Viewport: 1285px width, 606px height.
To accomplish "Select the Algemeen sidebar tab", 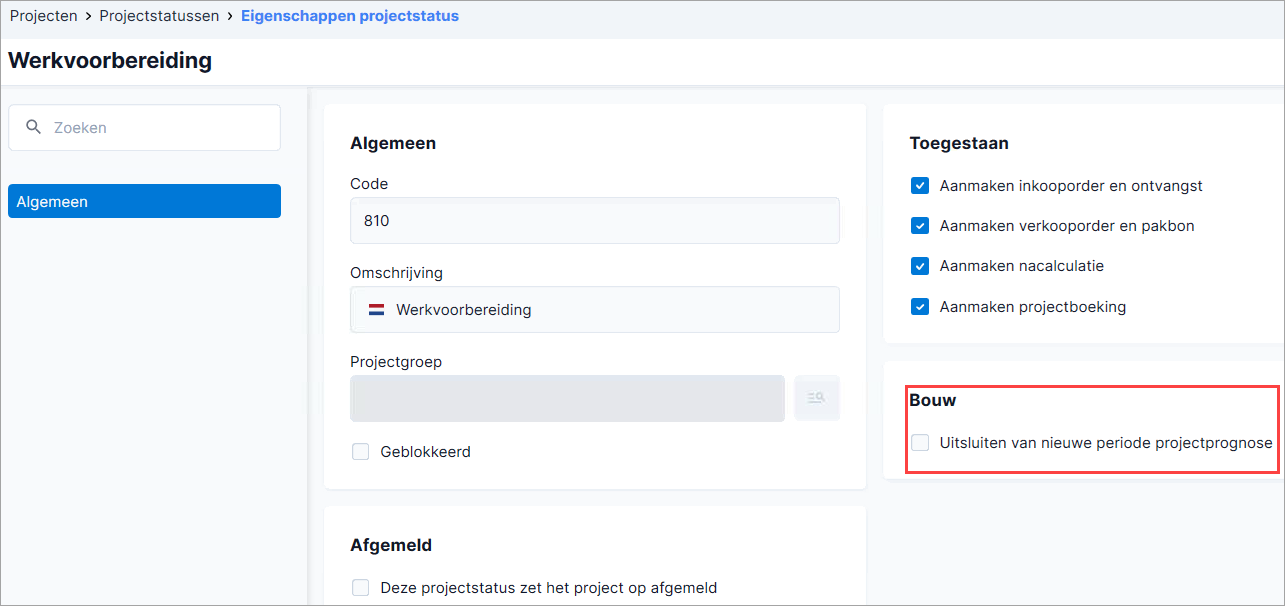I will click(x=144, y=201).
